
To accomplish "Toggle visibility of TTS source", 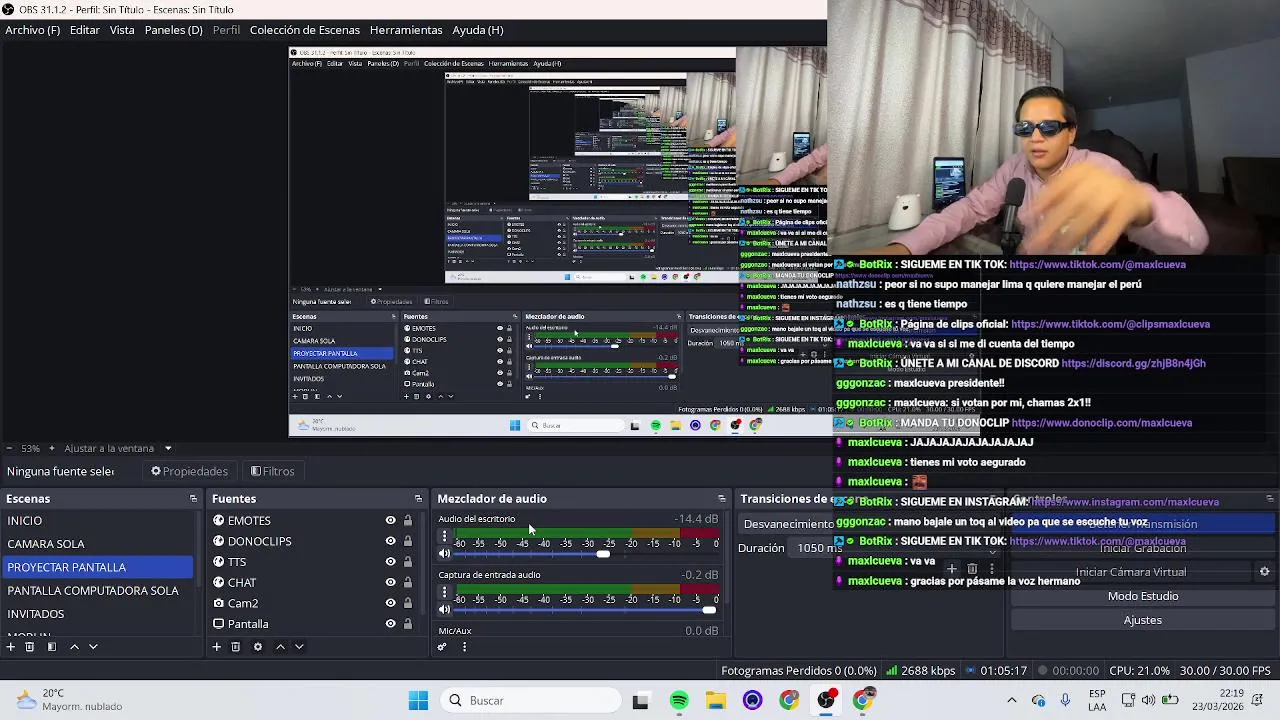I will click(x=390, y=562).
